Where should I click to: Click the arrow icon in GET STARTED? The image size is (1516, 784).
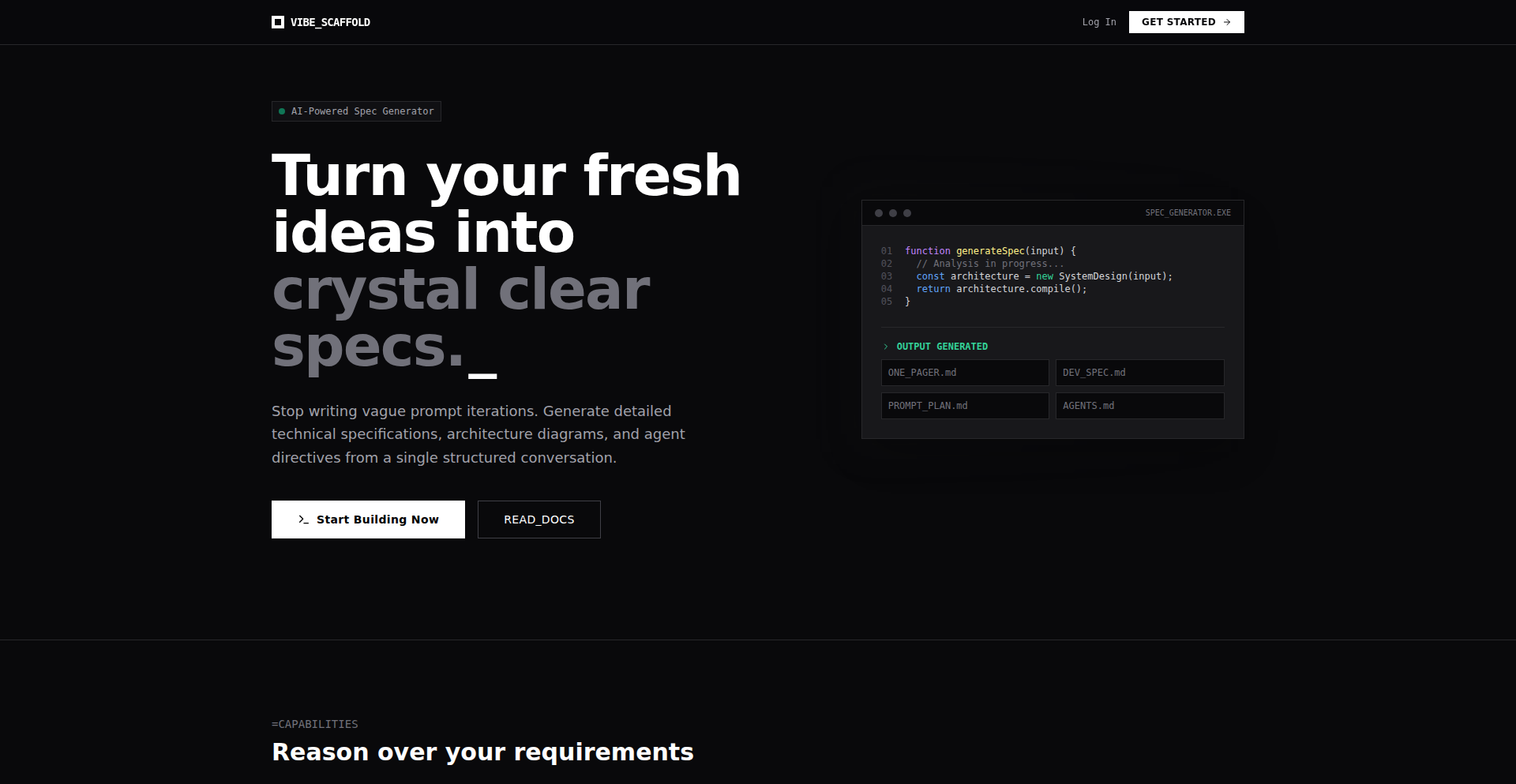tap(1227, 22)
